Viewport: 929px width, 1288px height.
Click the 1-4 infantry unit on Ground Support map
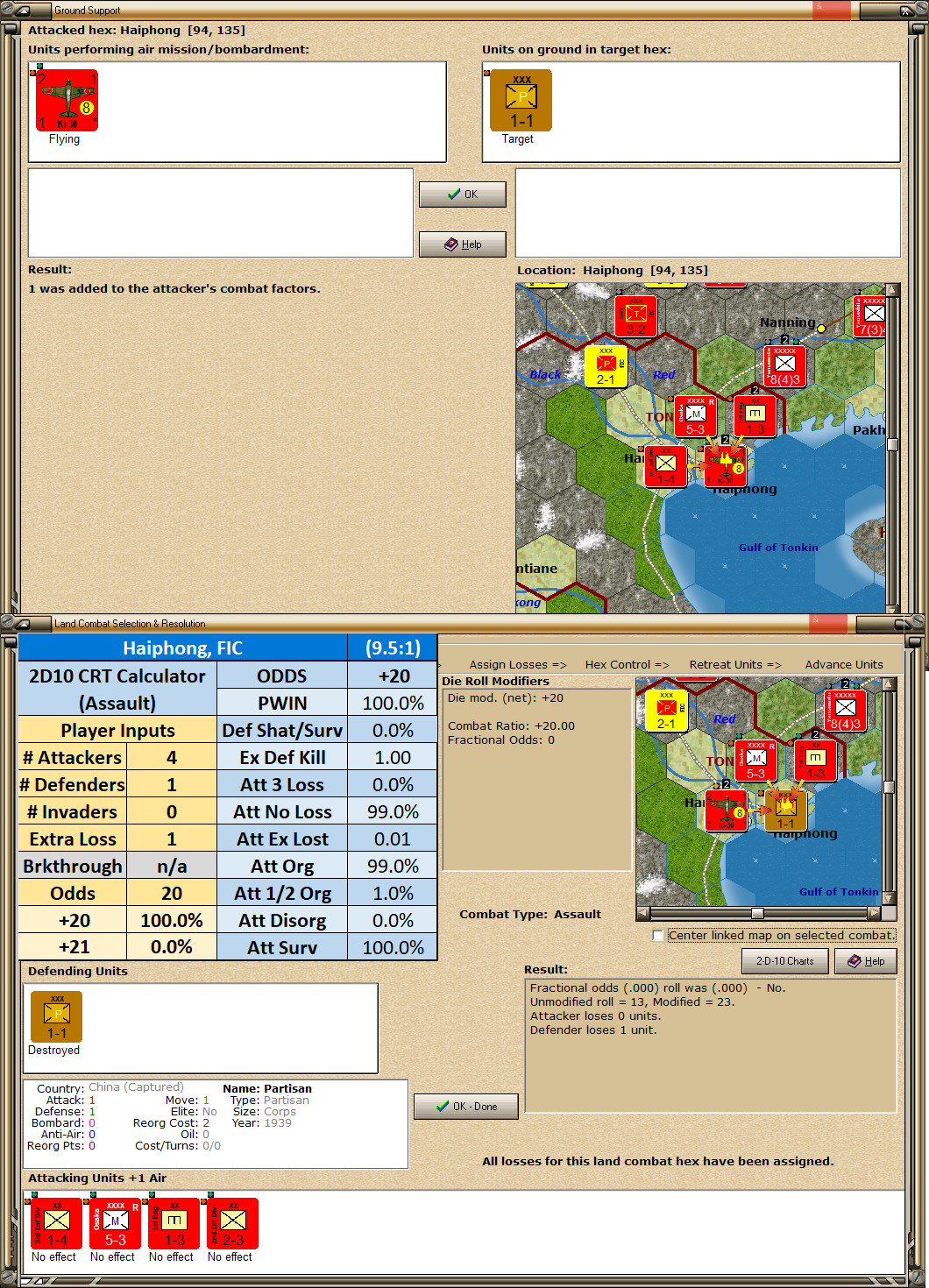(x=665, y=466)
